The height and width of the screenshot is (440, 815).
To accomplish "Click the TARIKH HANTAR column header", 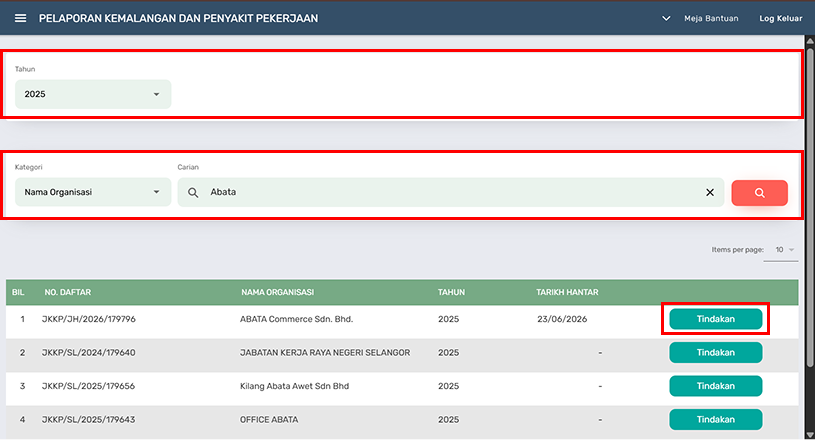I will (567, 292).
